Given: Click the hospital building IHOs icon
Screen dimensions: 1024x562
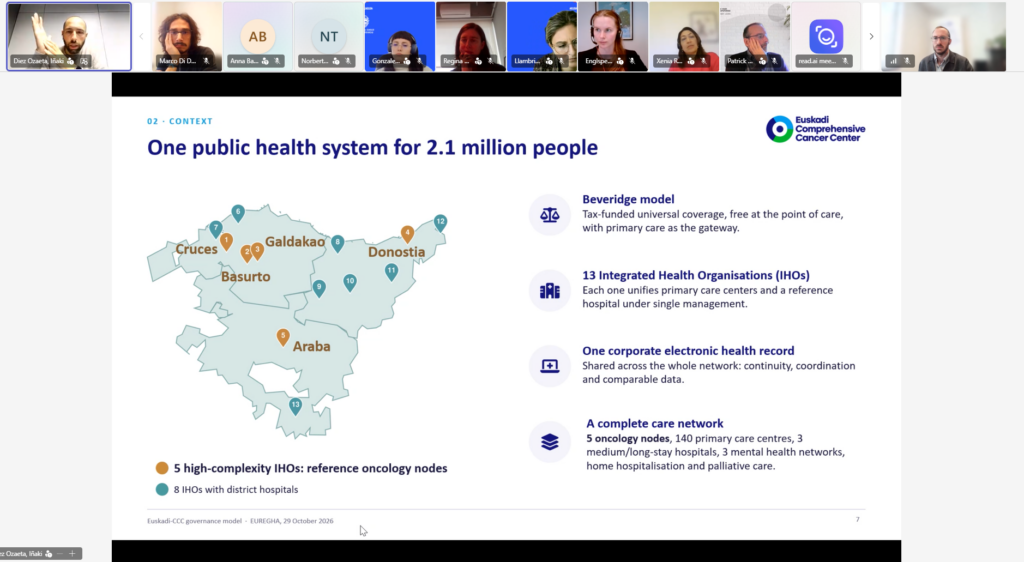Looking at the screenshot, I should (549, 290).
